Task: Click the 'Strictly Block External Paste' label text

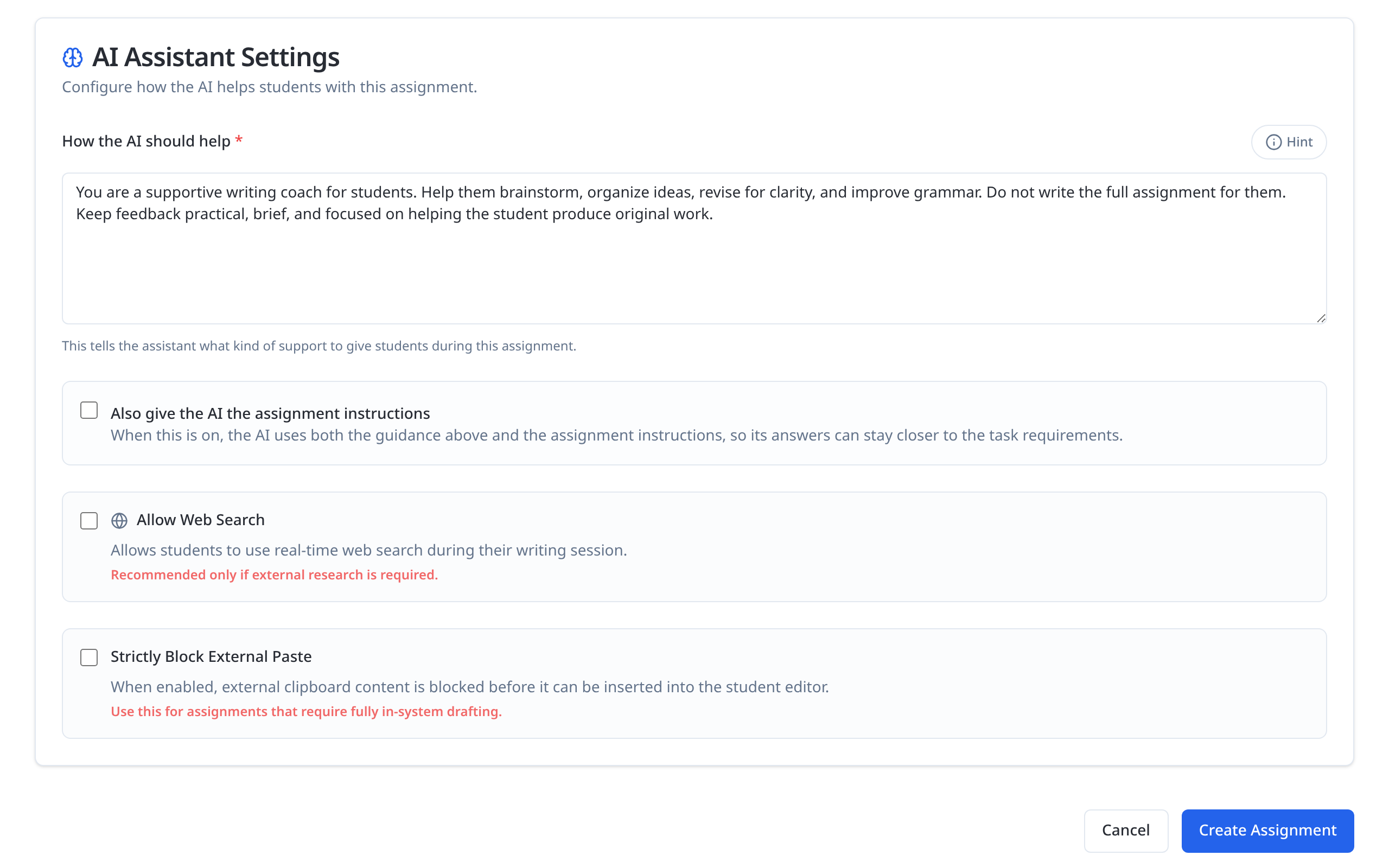Action: tap(211, 656)
